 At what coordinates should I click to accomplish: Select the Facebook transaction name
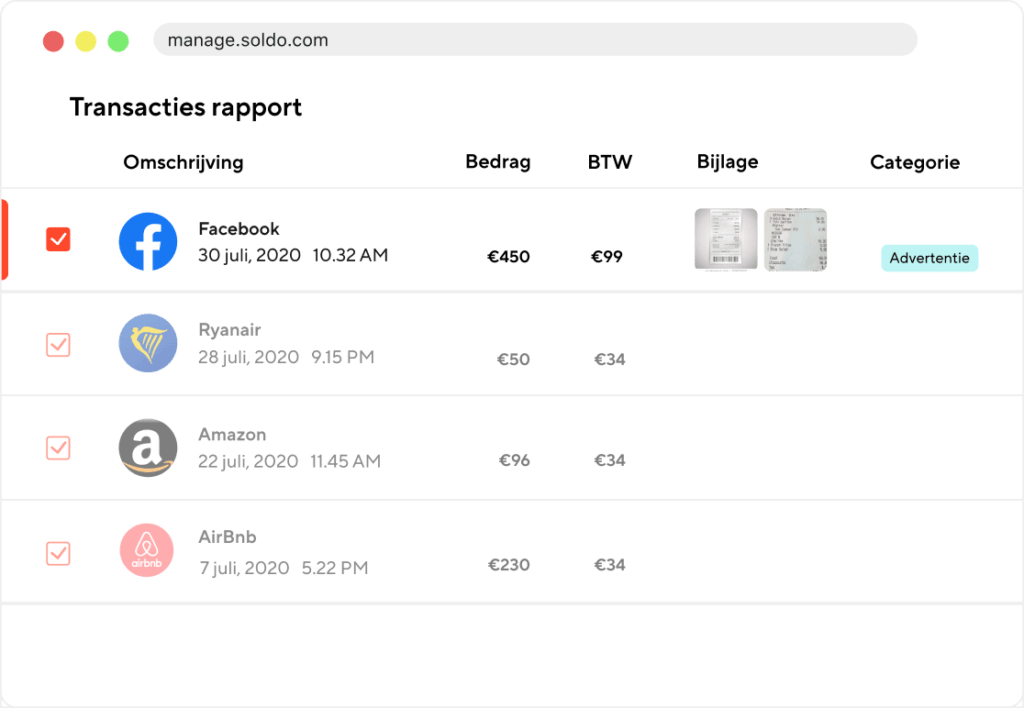239,229
